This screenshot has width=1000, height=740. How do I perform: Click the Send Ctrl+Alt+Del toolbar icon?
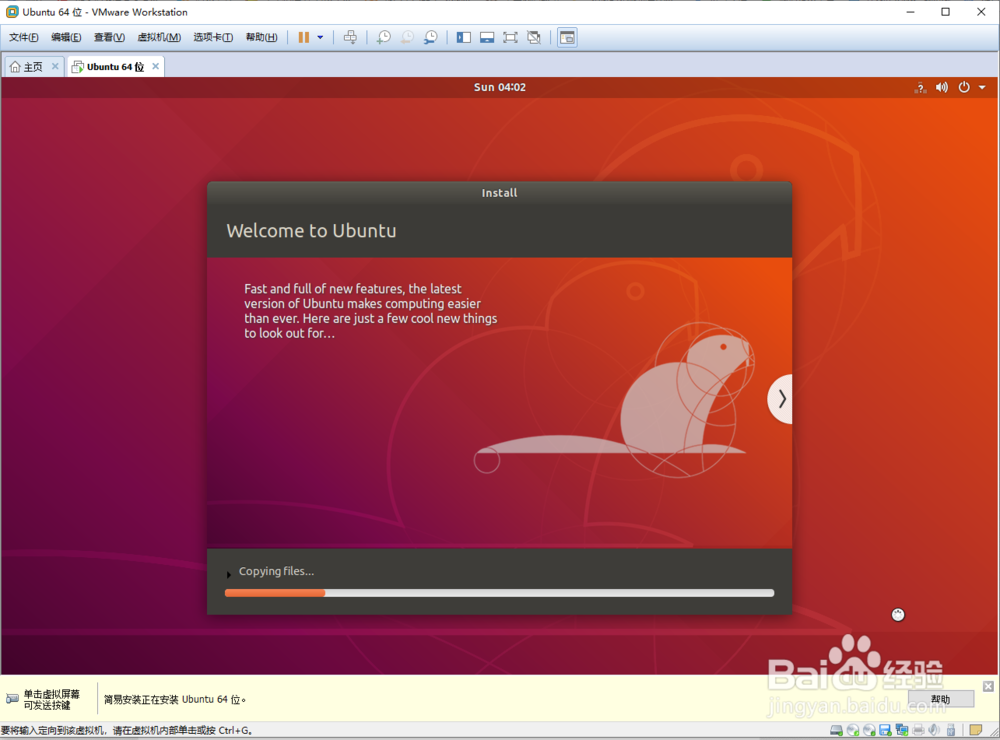350,38
